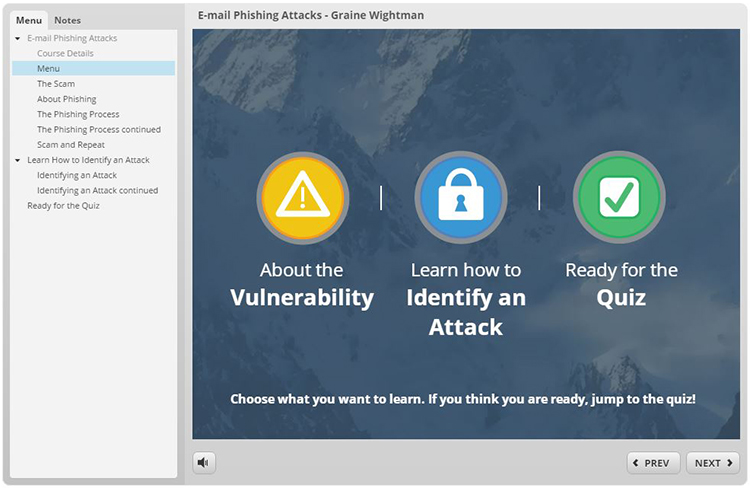Click the blue padlock Identify an Attack icon
The width and height of the screenshot is (750, 488).
click(460, 197)
